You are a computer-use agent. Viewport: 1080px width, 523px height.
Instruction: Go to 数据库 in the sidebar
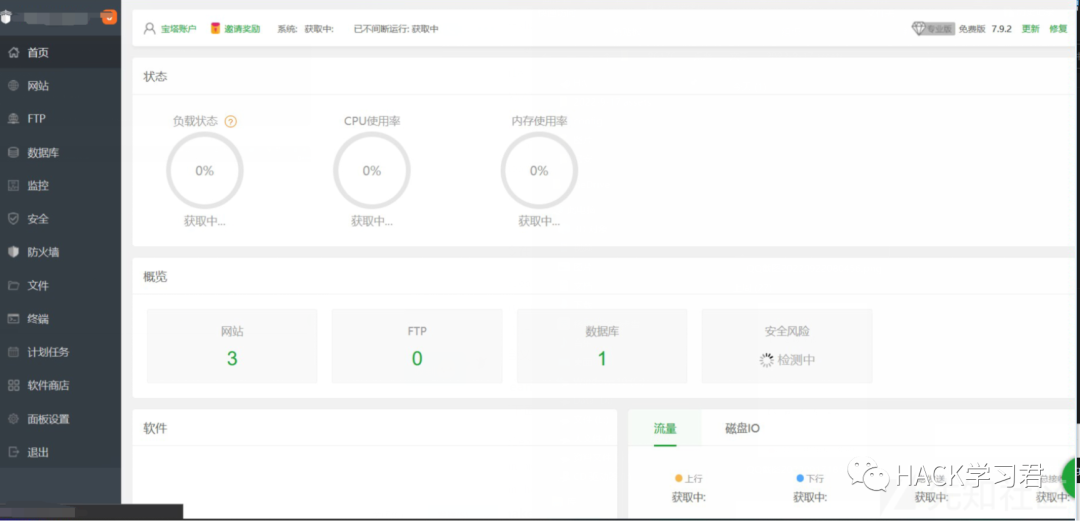61,152
